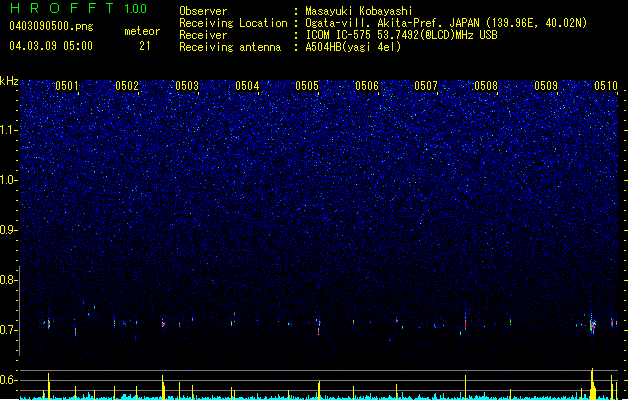Click the 0.9 frequency axis label

pyautogui.click(x=8, y=230)
